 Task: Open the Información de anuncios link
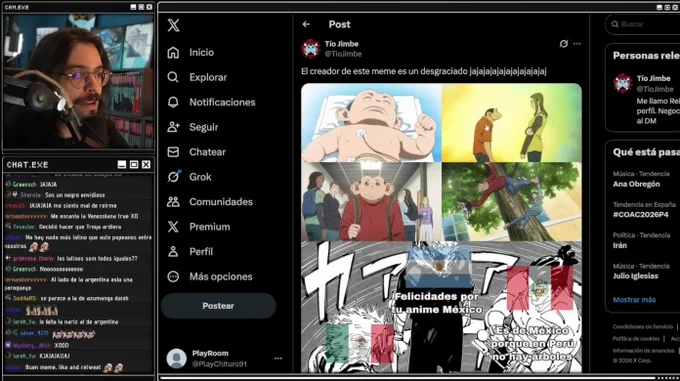(x=644, y=350)
